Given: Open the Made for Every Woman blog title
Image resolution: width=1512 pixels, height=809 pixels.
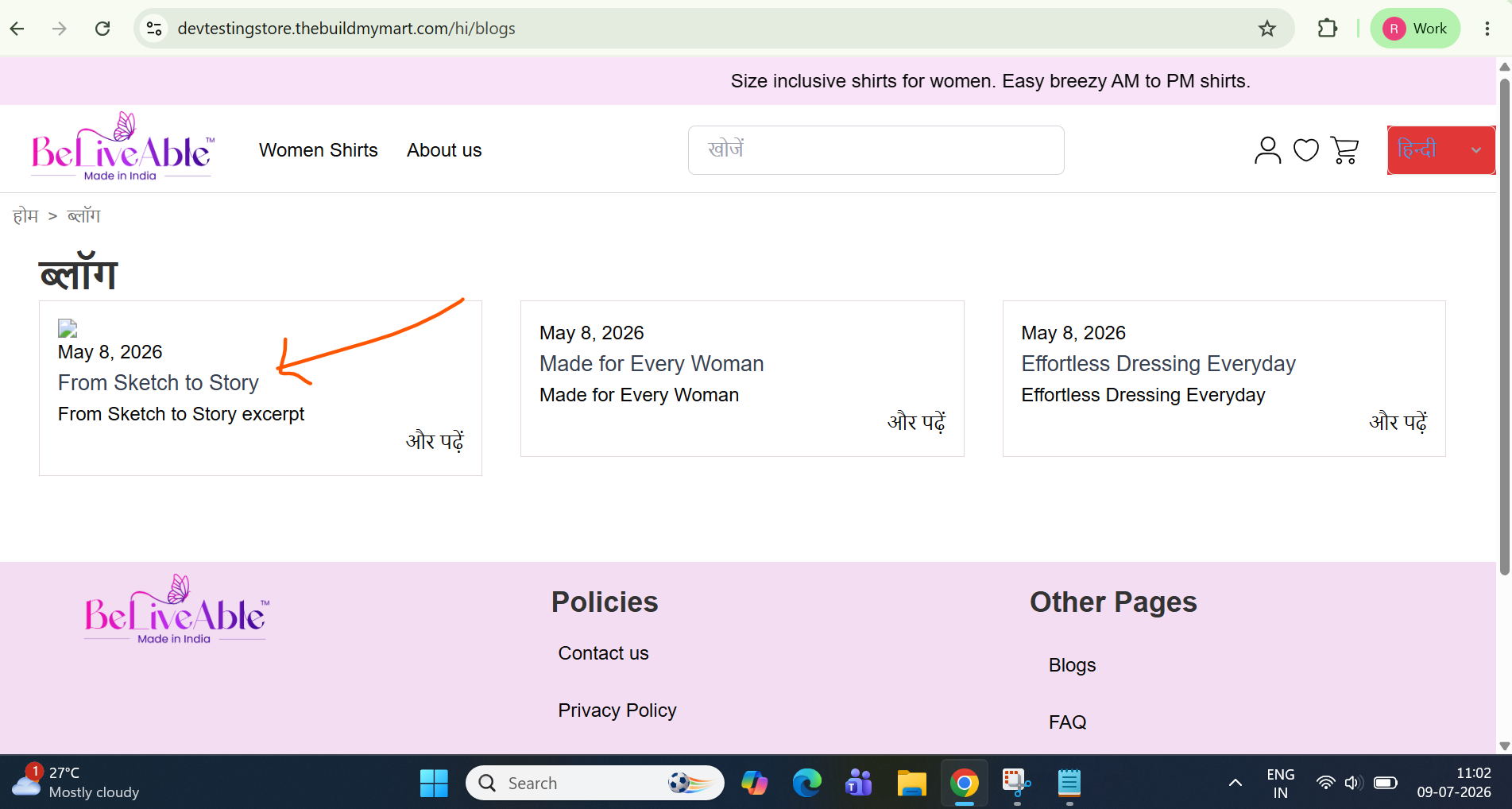Looking at the screenshot, I should click(652, 364).
